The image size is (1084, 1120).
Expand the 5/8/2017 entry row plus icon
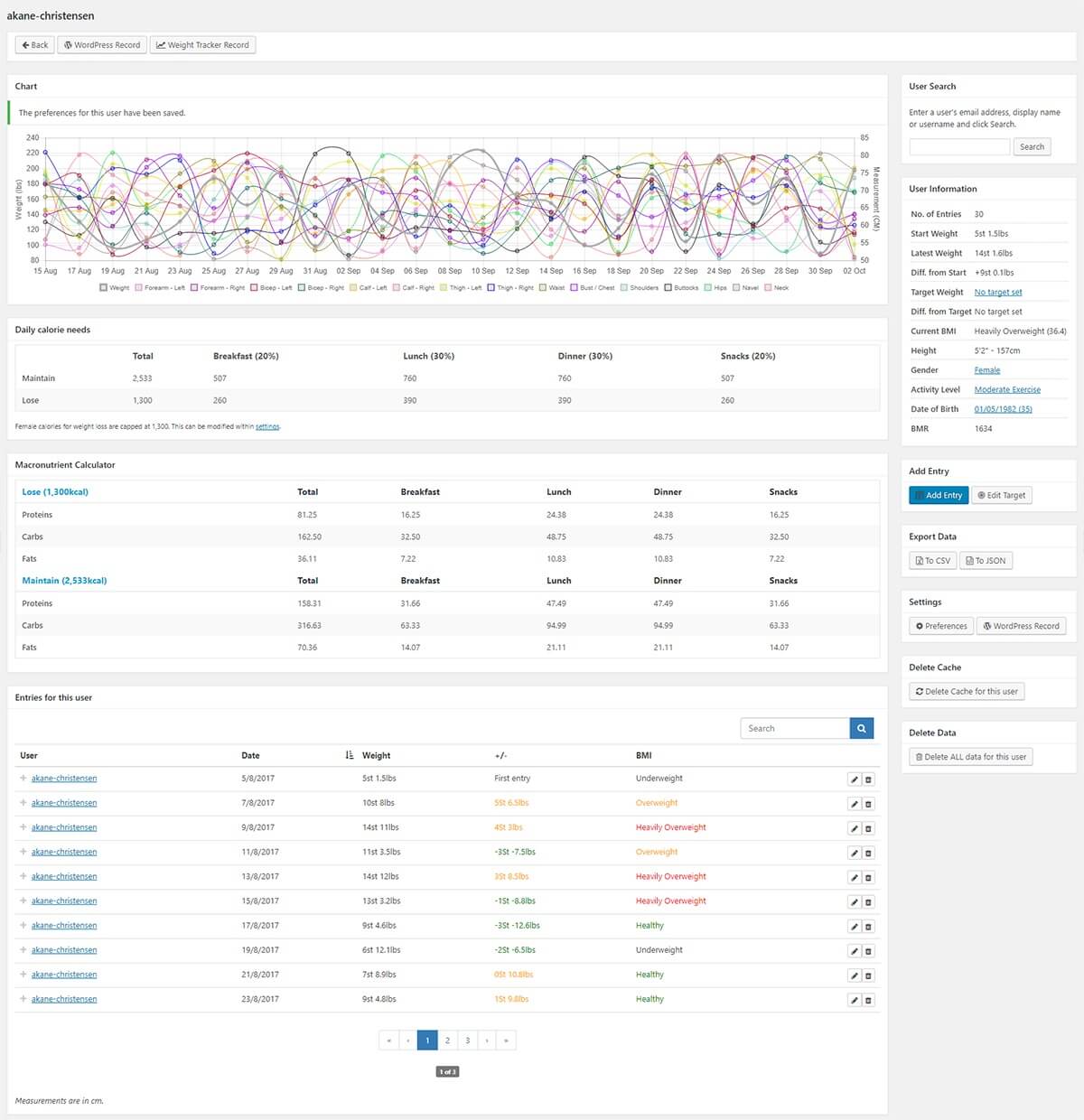pos(23,778)
